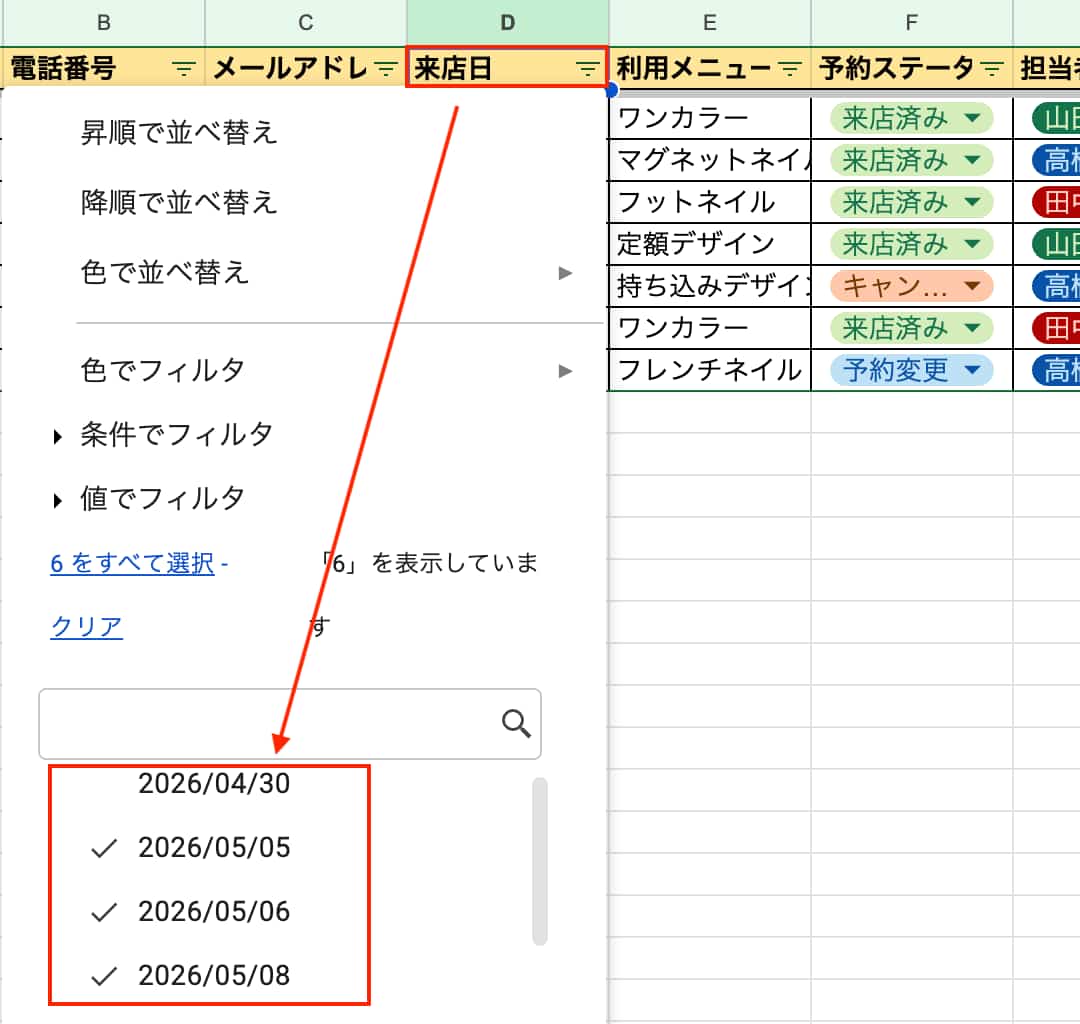Click filter icon in 来店日 header
The height and width of the screenshot is (1024, 1080).
point(587,68)
